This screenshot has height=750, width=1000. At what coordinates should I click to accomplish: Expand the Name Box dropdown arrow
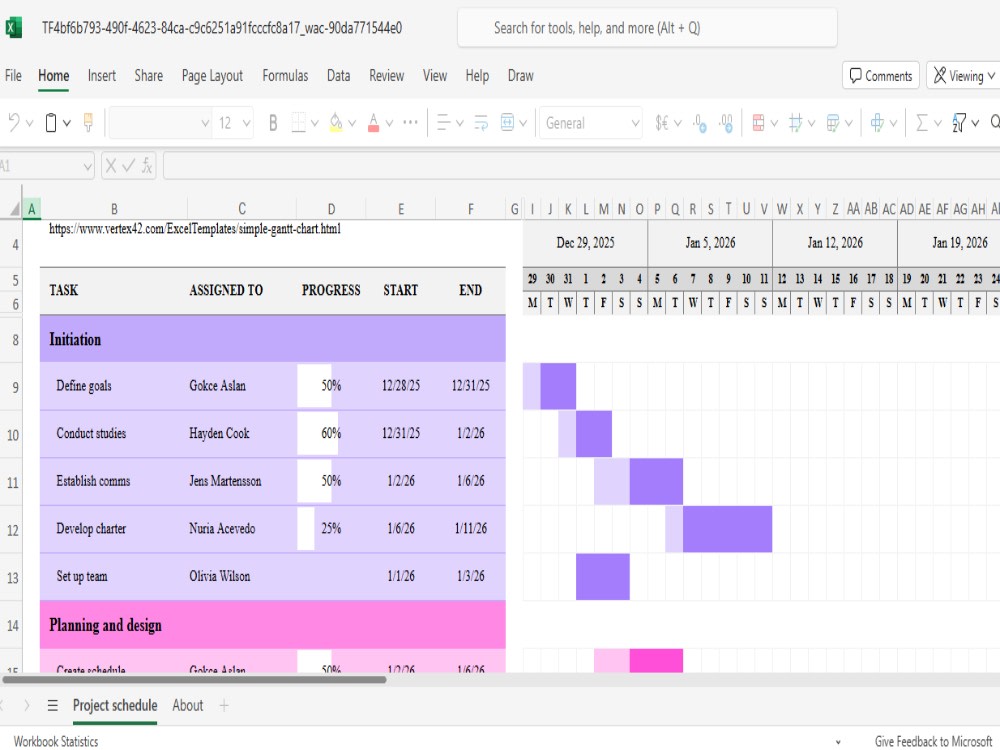pos(87,166)
